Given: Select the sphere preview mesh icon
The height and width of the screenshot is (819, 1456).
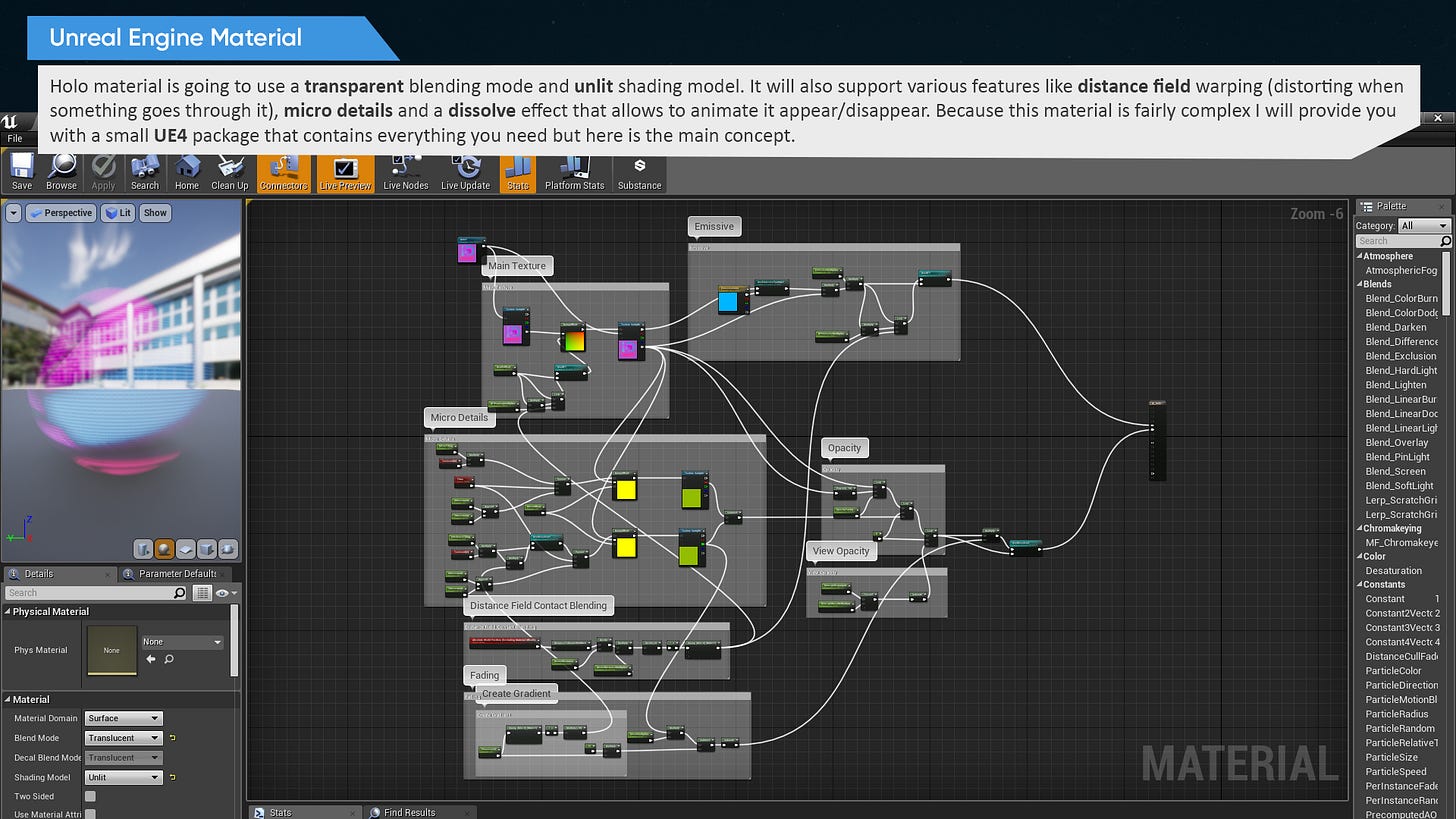Looking at the screenshot, I should (x=164, y=549).
